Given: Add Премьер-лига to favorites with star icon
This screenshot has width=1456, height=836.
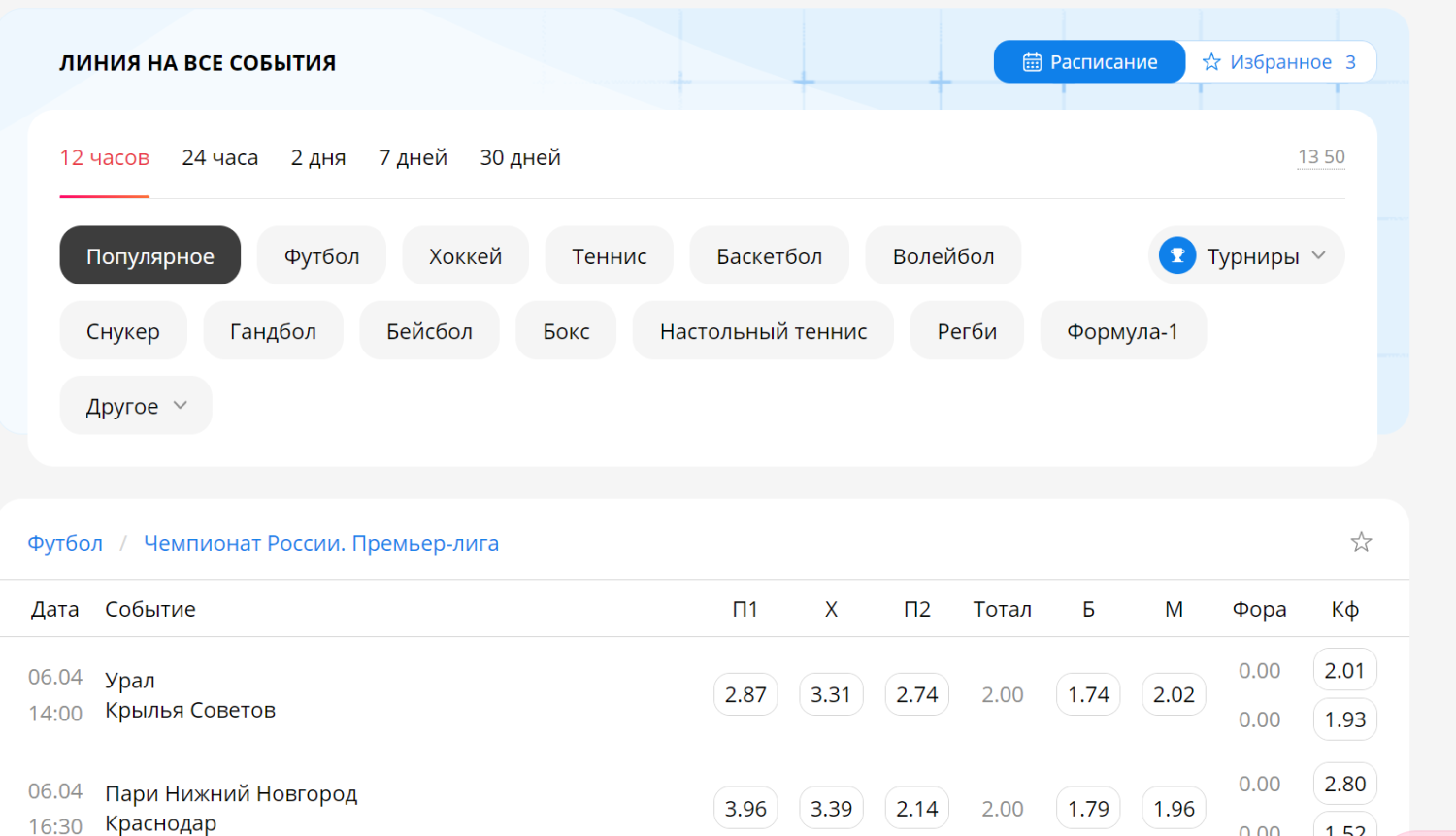Looking at the screenshot, I should (x=1361, y=542).
